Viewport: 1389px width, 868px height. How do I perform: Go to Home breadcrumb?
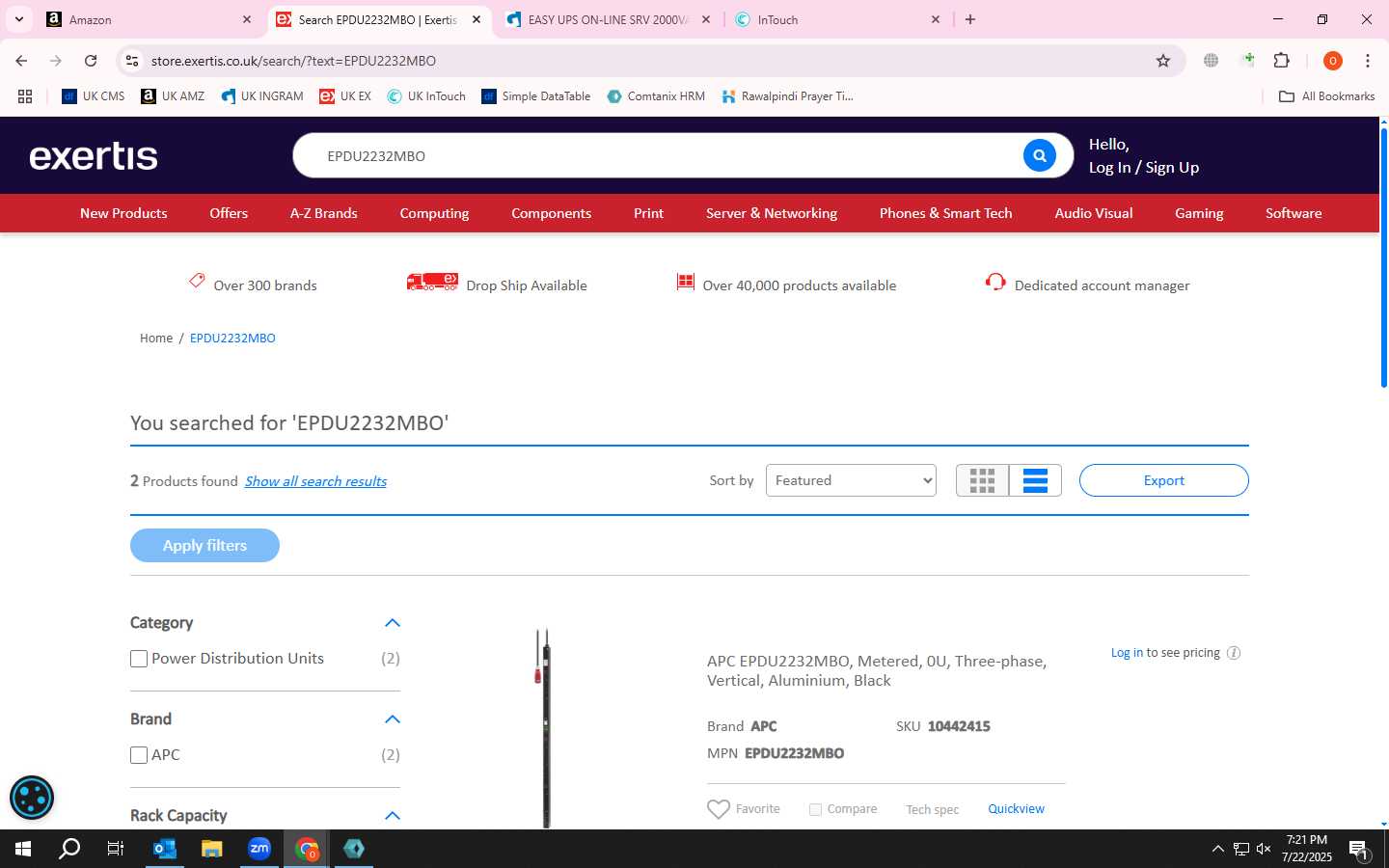coord(156,339)
